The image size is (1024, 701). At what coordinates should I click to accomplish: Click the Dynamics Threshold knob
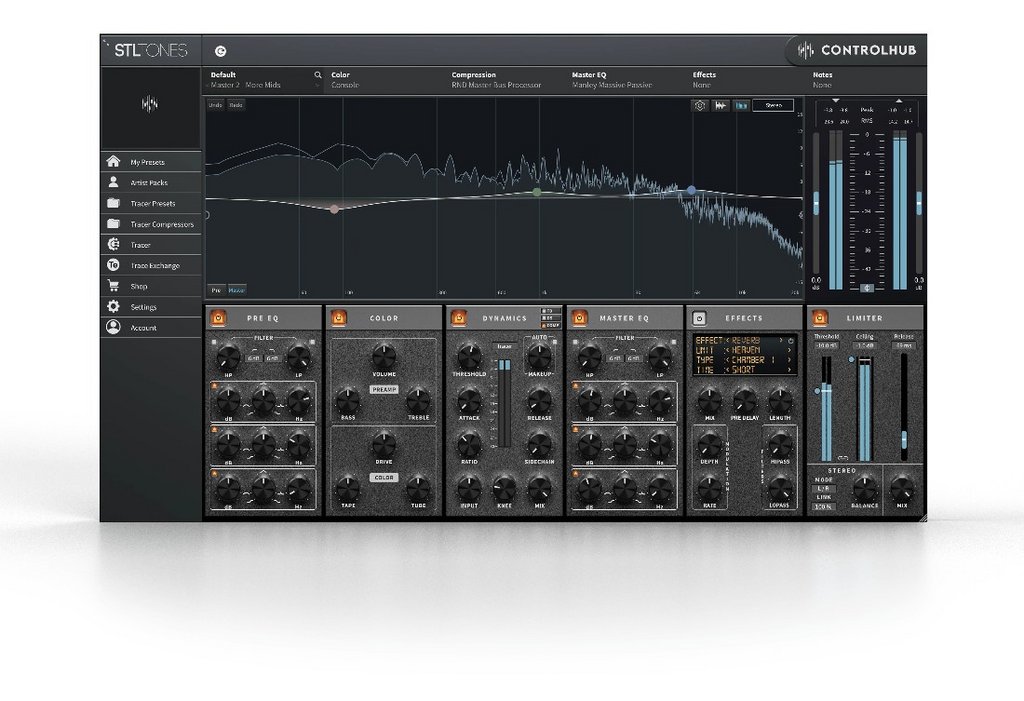click(469, 357)
